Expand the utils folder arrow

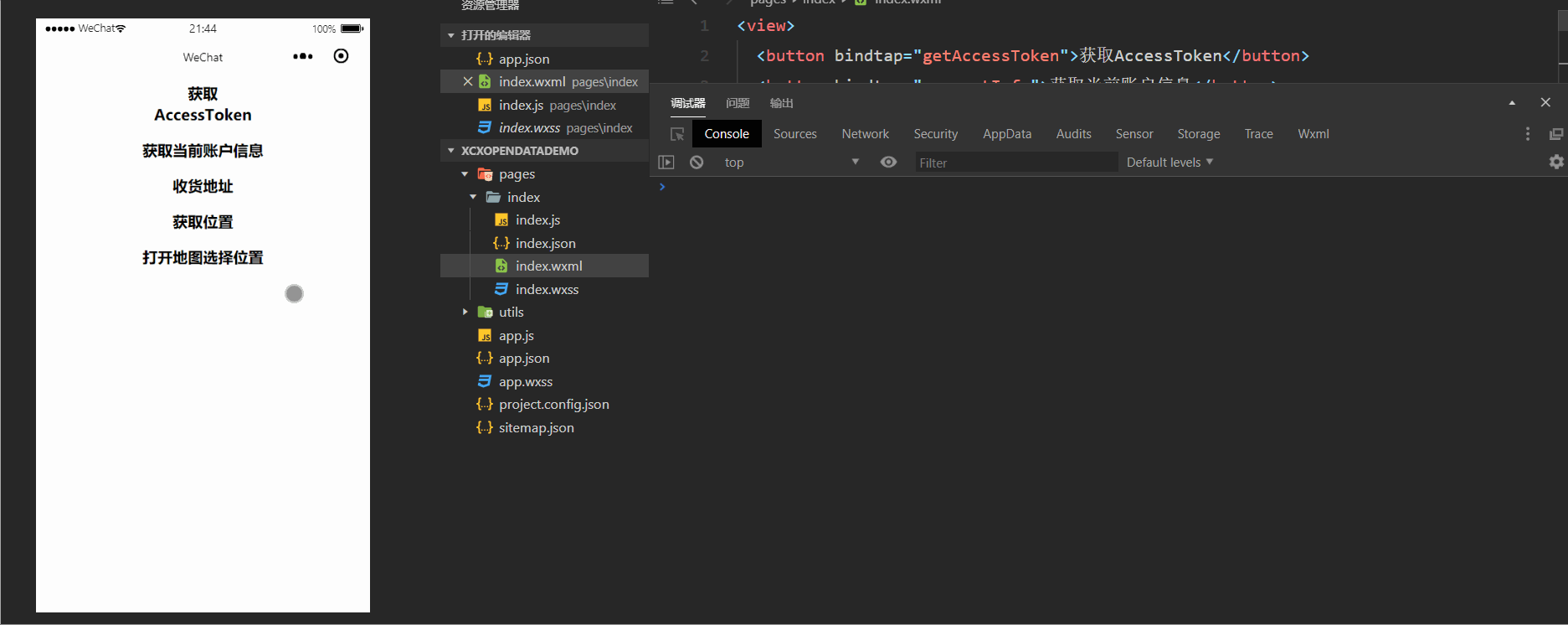(465, 312)
